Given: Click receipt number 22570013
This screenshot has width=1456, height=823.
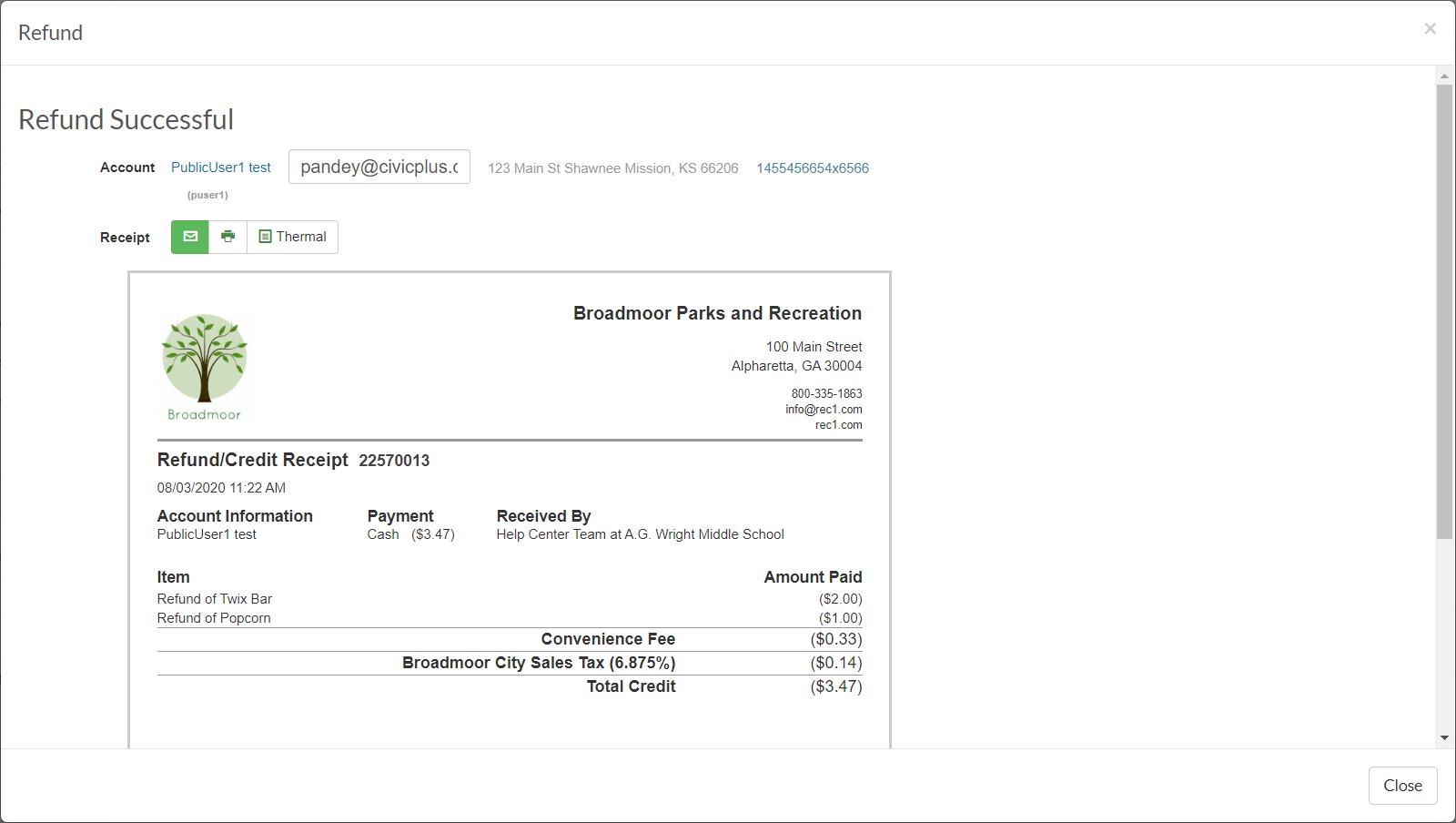Looking at the screenshot, I should [394, 461].
